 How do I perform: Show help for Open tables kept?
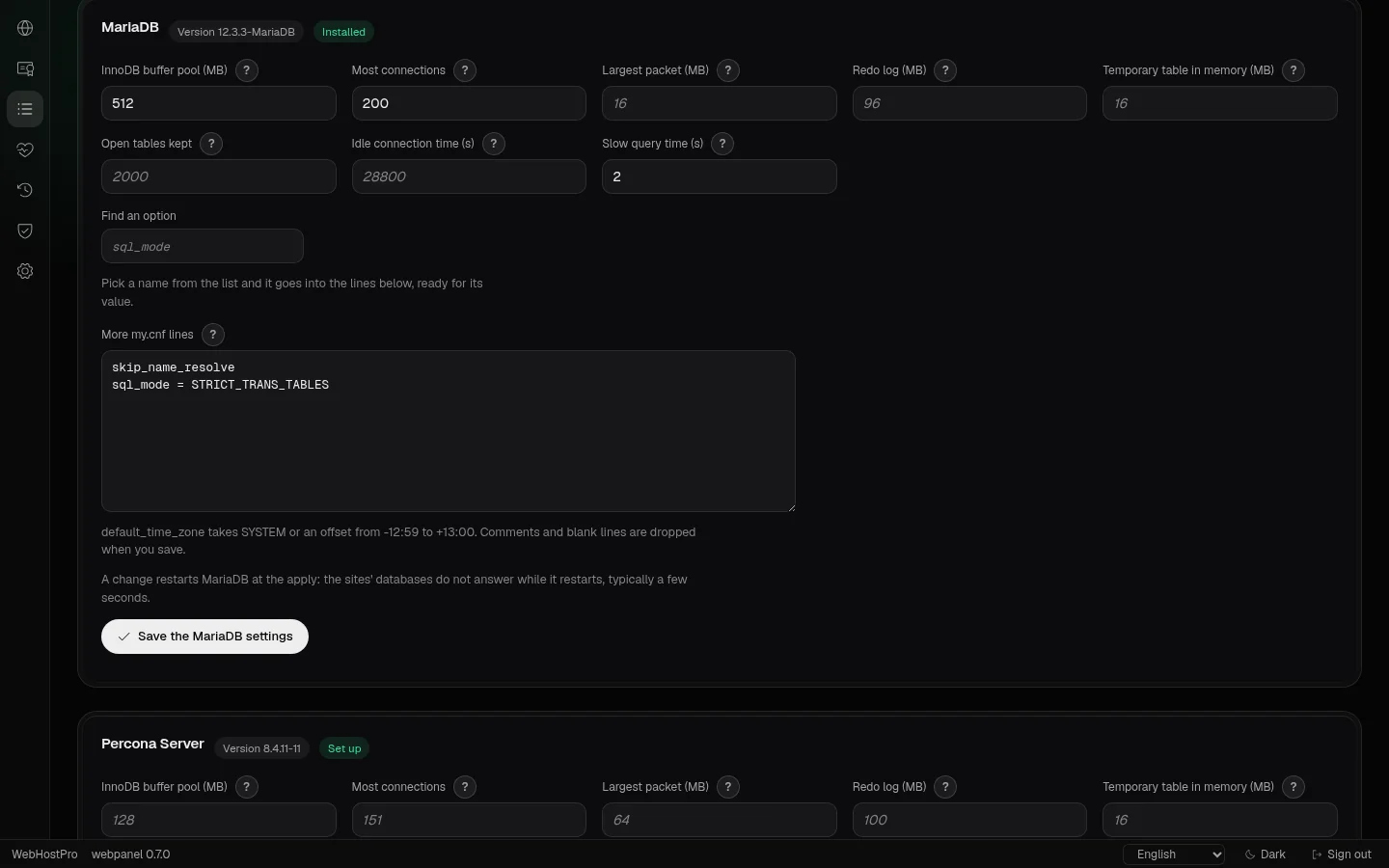211,144
